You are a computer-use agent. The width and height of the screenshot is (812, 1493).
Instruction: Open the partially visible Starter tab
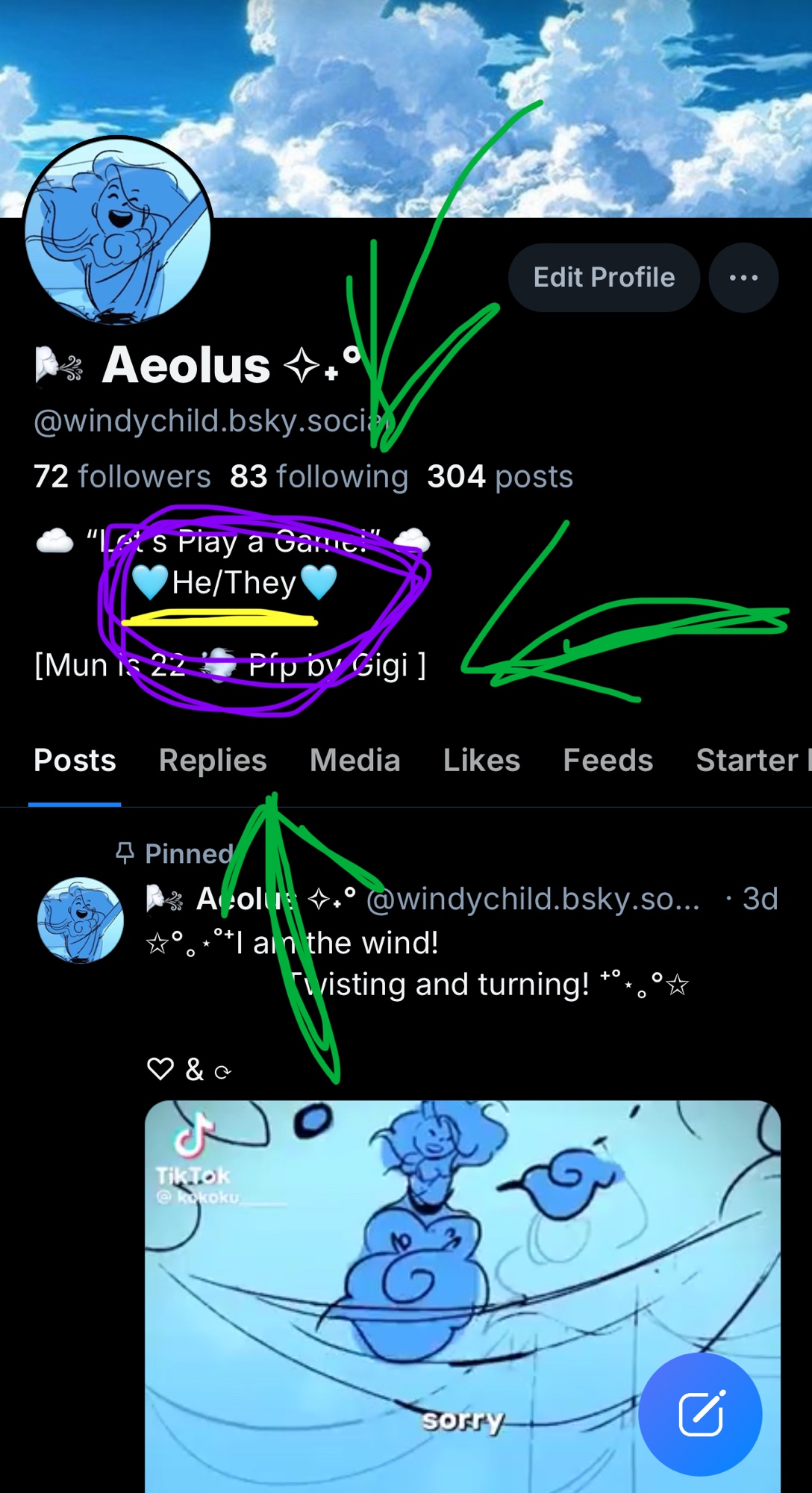point(754,760)
